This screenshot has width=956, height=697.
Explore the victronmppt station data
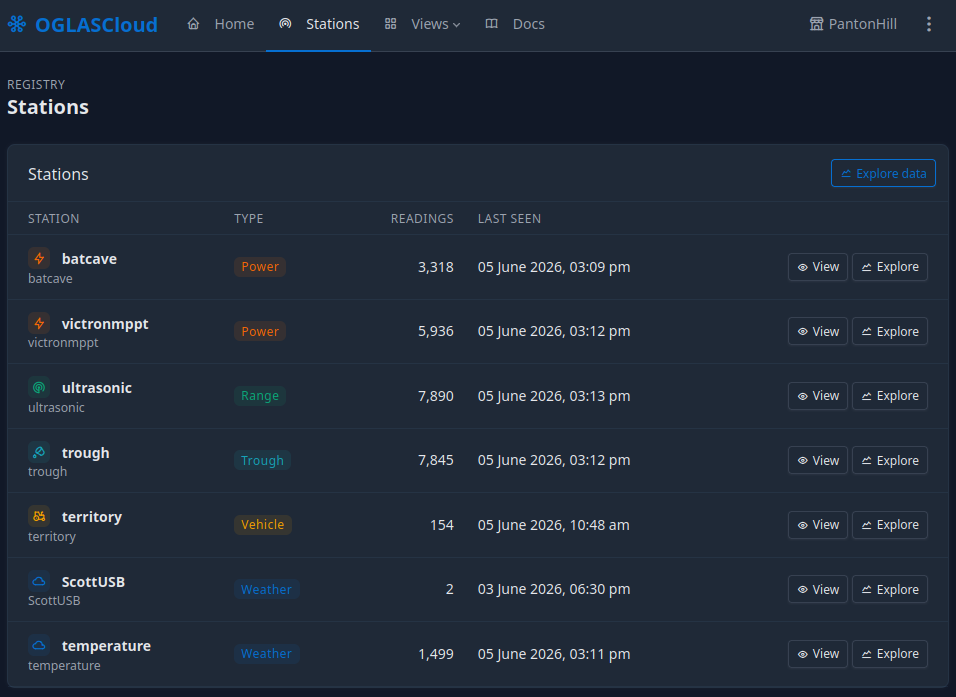click(890, 331)
